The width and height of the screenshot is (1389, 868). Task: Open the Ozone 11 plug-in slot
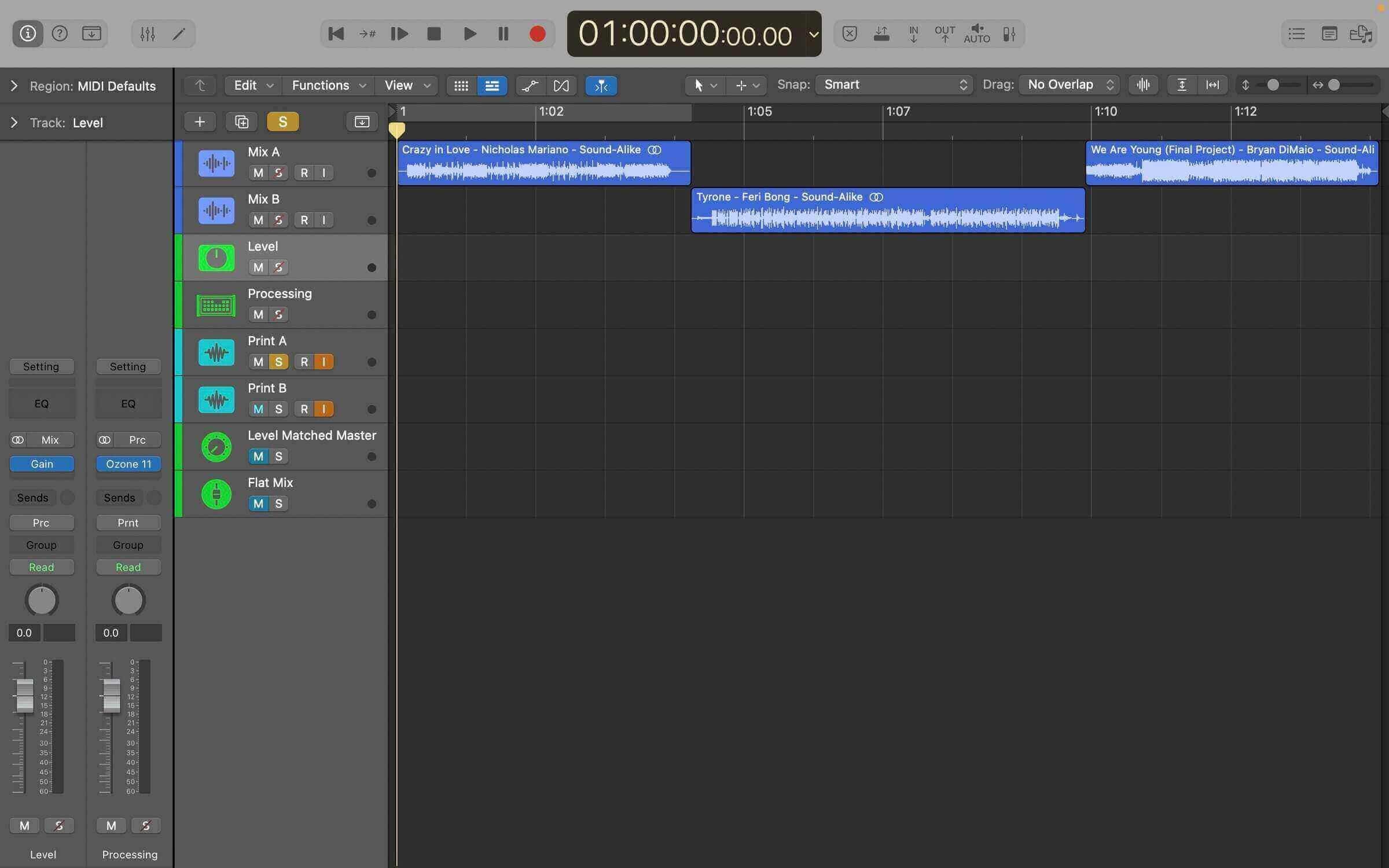pos(128,464)
